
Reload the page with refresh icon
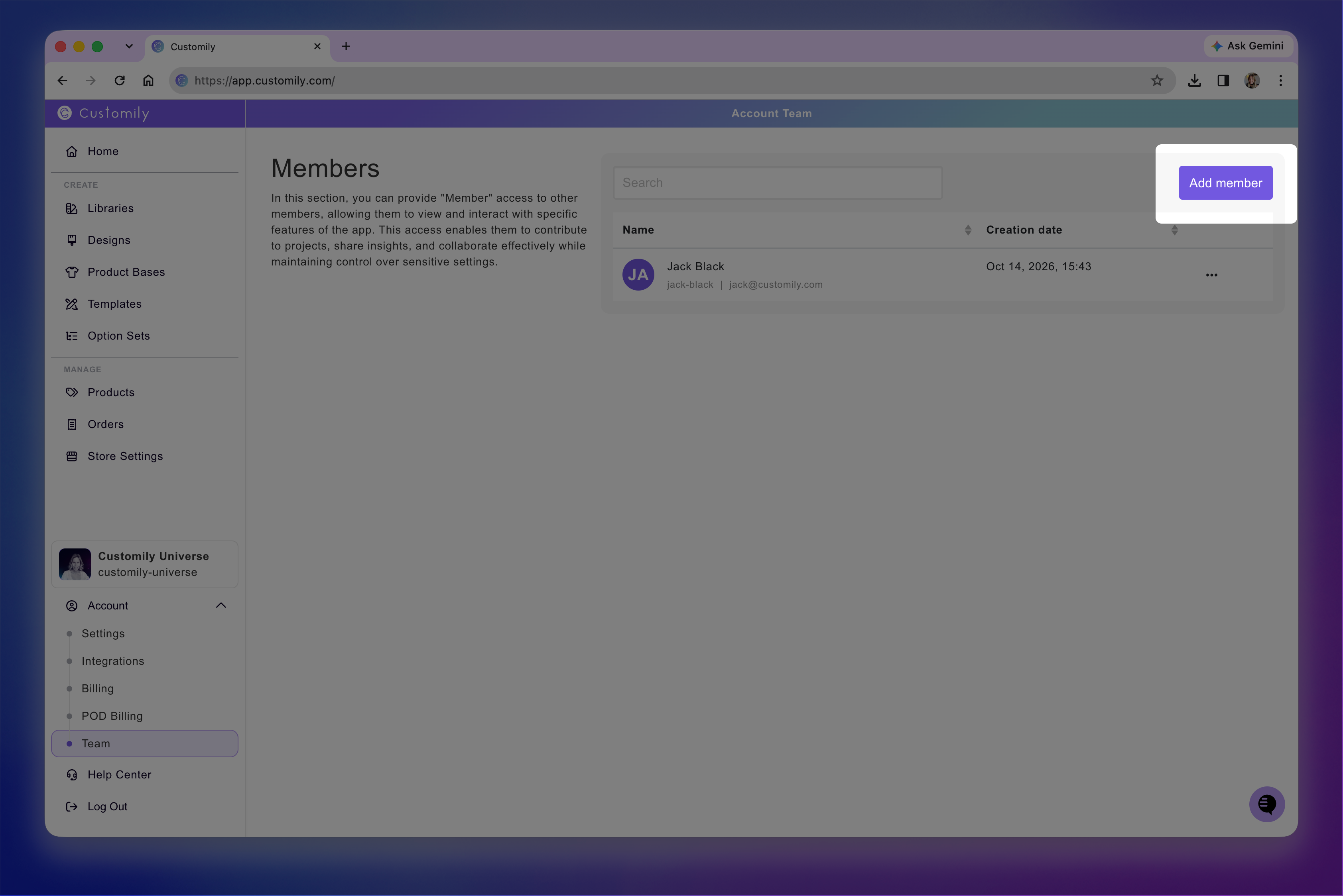pyautogui.click(x=120, y=81)
